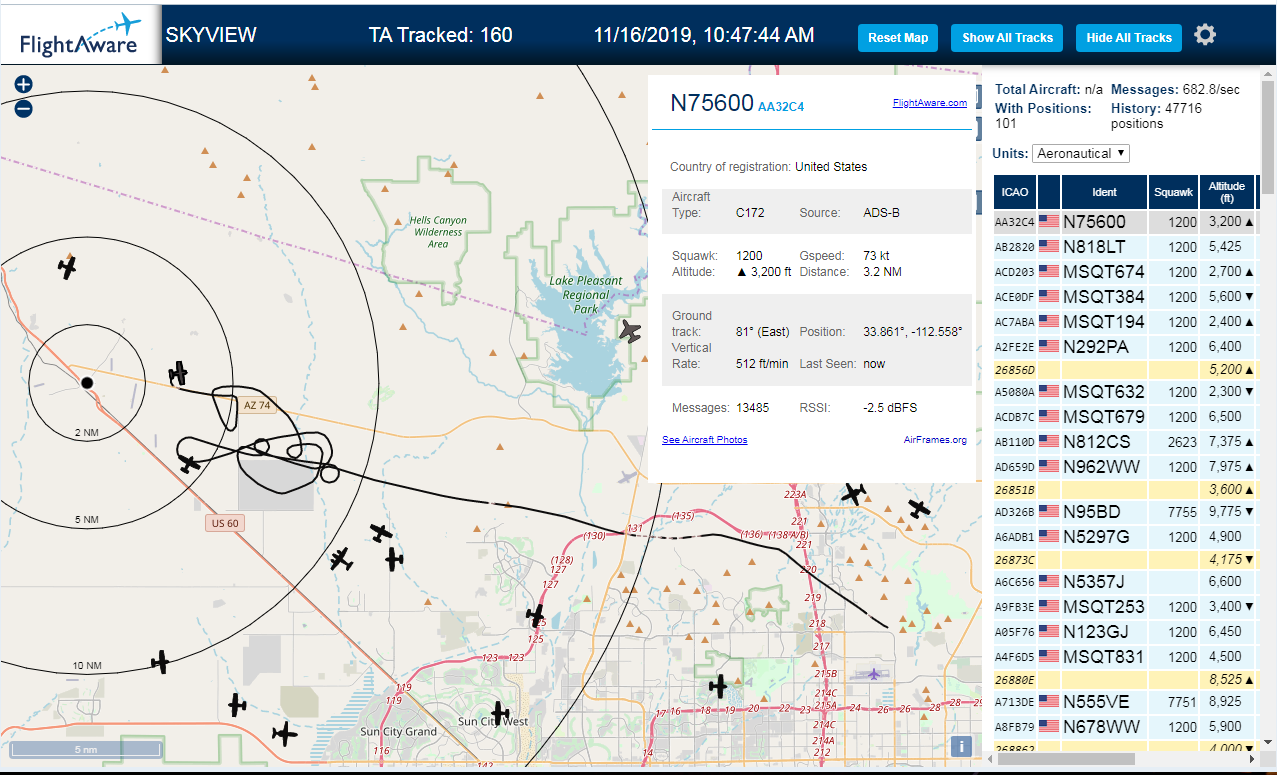
Task: Sort table by Ident column
Action: 1104,192
